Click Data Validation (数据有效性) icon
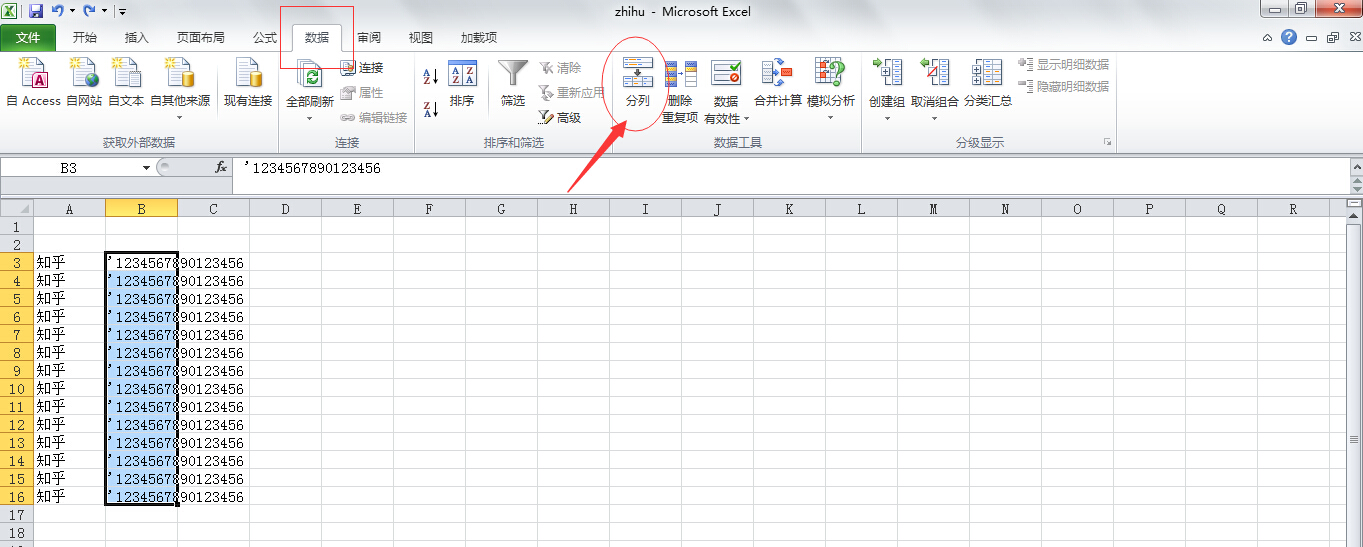Image resolution: width=1363 pixels, height=547 pixels. [x=726, y=73]
